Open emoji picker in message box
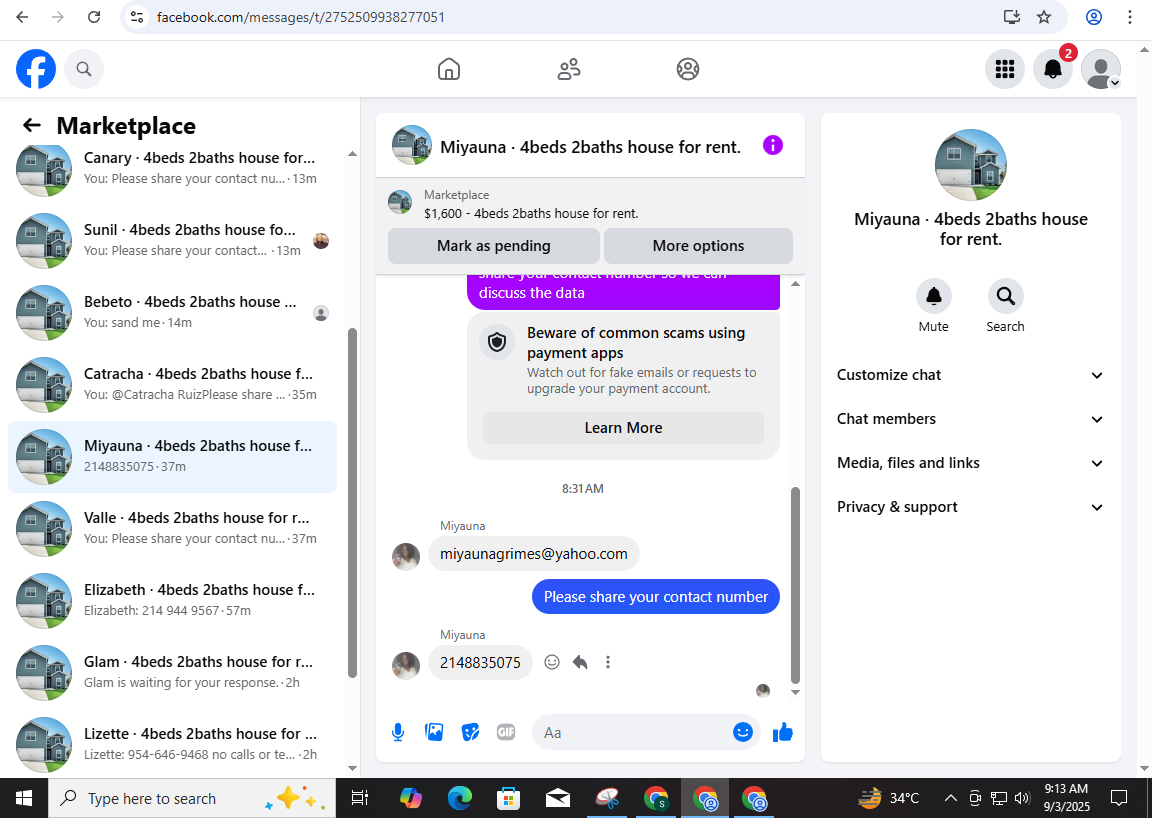 (743, 732)
